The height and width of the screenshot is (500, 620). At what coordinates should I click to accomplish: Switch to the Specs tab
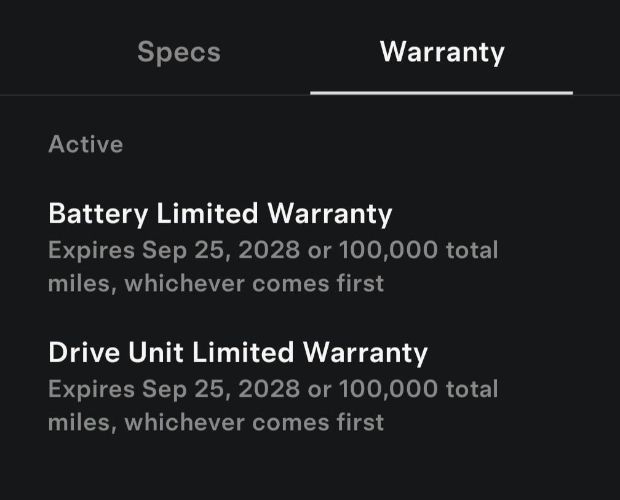point(178,52)
